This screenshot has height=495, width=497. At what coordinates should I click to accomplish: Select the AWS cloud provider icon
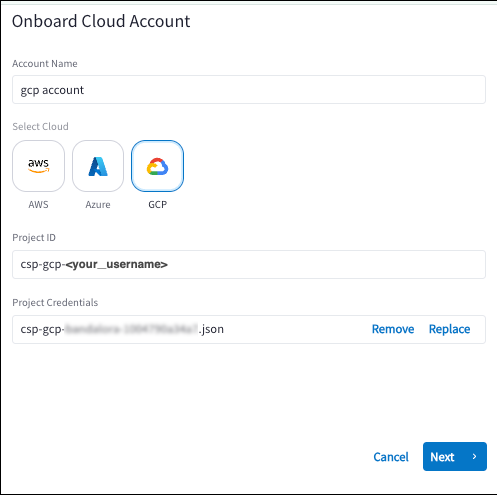click(38, 166)
